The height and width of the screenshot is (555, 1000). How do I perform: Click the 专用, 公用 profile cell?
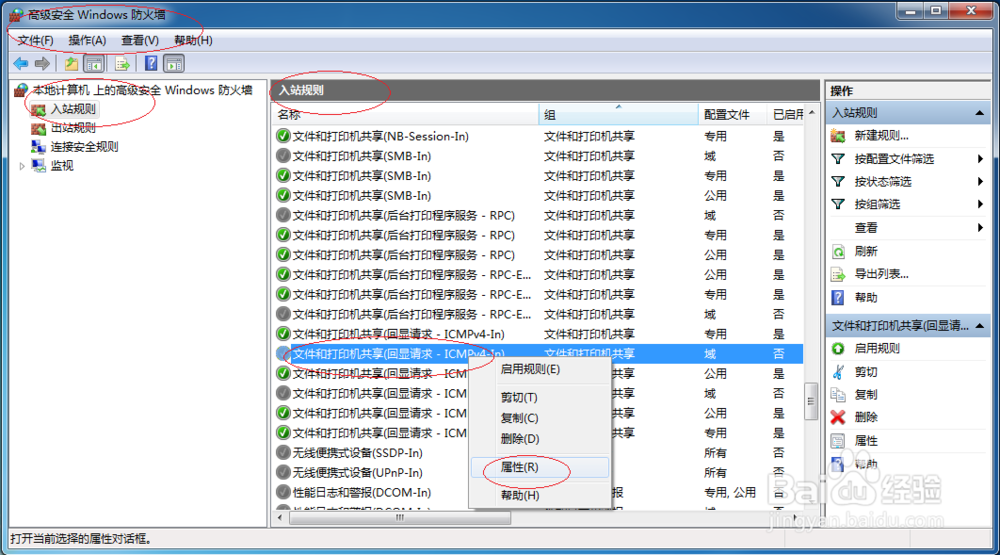coord(730,492)
